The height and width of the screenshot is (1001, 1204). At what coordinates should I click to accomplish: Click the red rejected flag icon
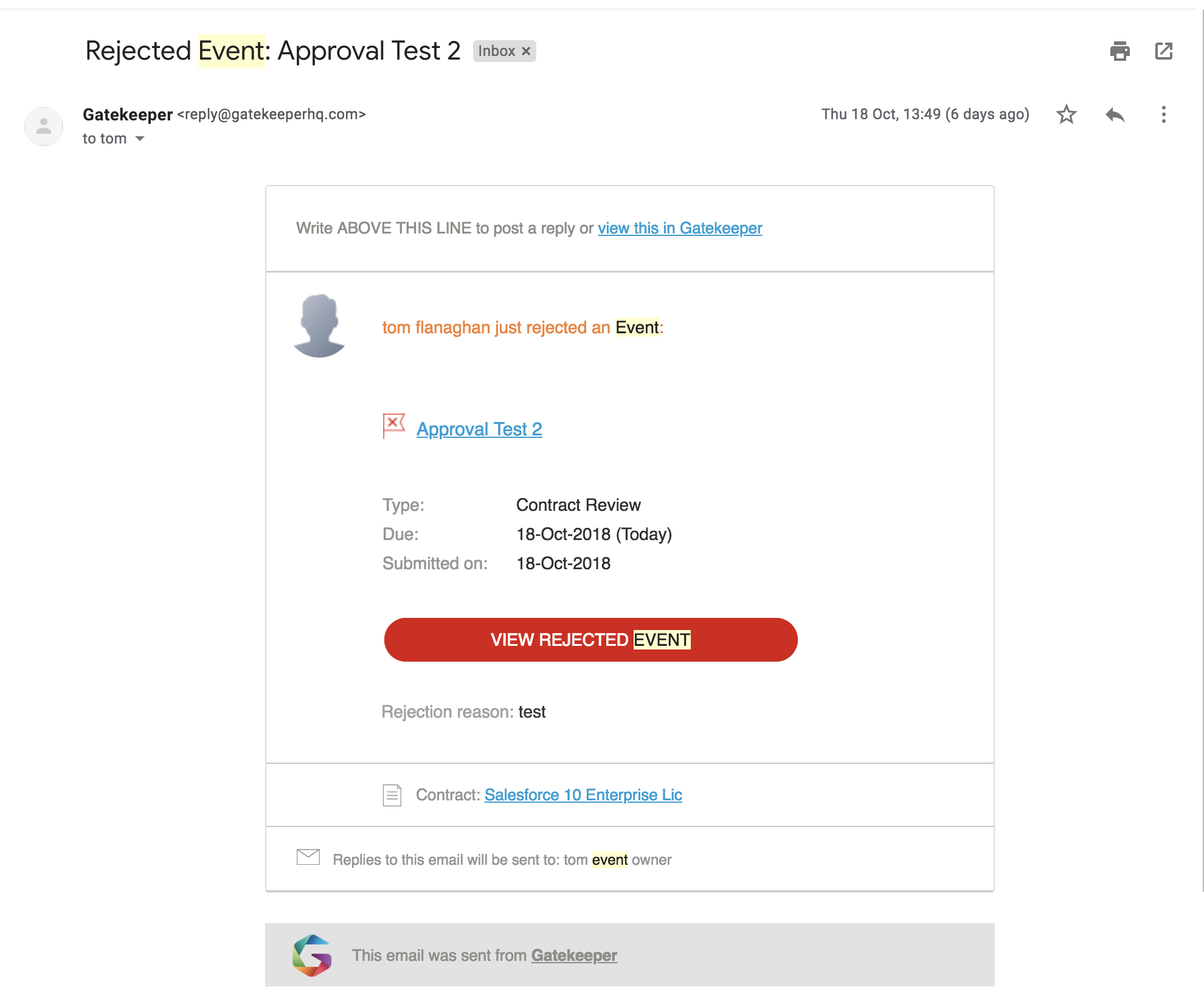click(393, 426)
